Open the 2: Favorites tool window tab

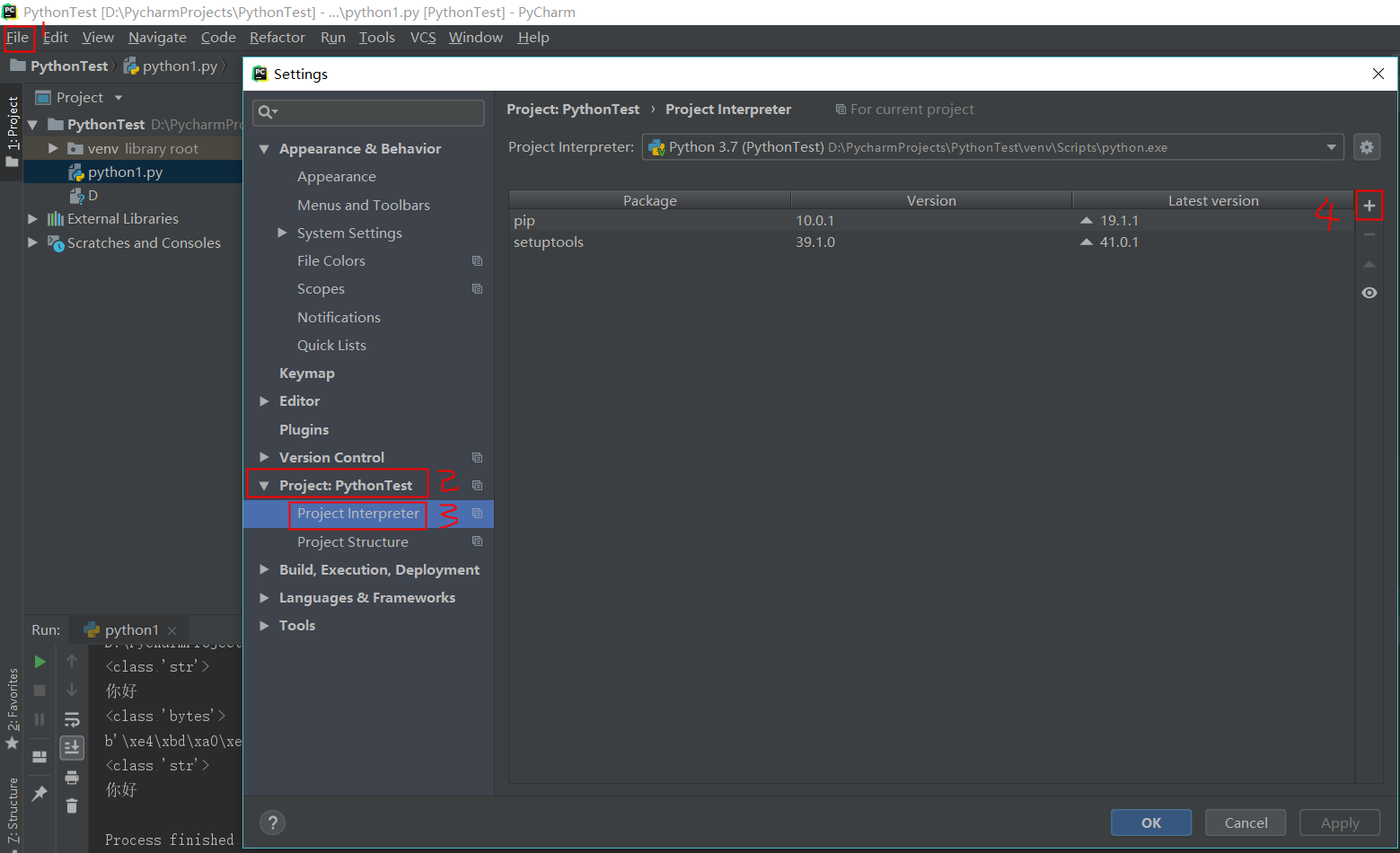click(12, 709)
